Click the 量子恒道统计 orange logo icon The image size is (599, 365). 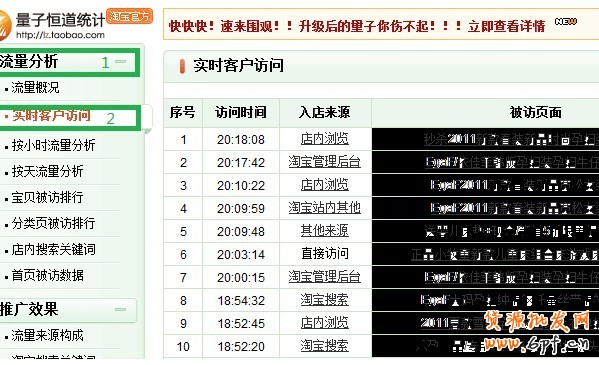point(5,25)
